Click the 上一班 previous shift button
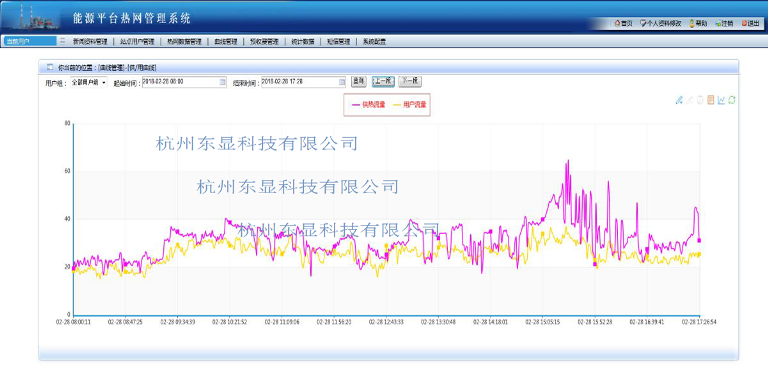The height and width of the screenshot is (370, 768). 384,82
